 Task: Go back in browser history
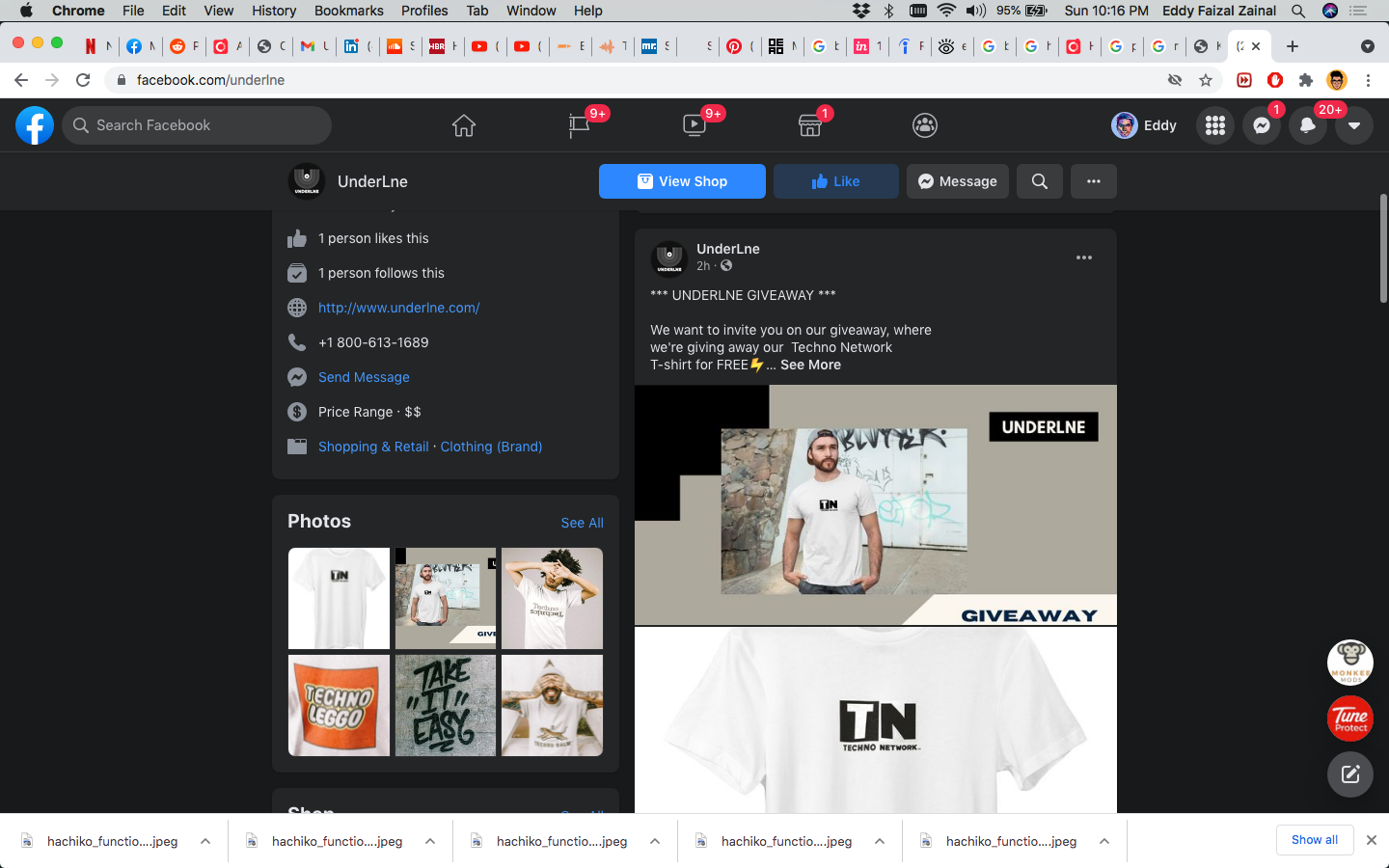tap(21, 80)
